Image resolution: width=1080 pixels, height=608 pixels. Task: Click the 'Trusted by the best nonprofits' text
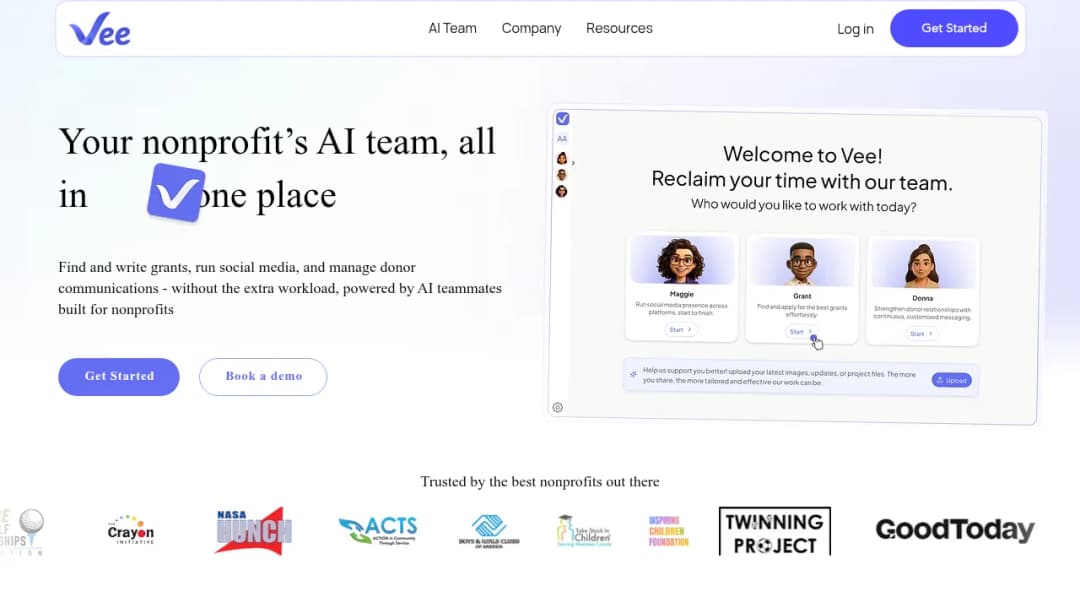540,482
